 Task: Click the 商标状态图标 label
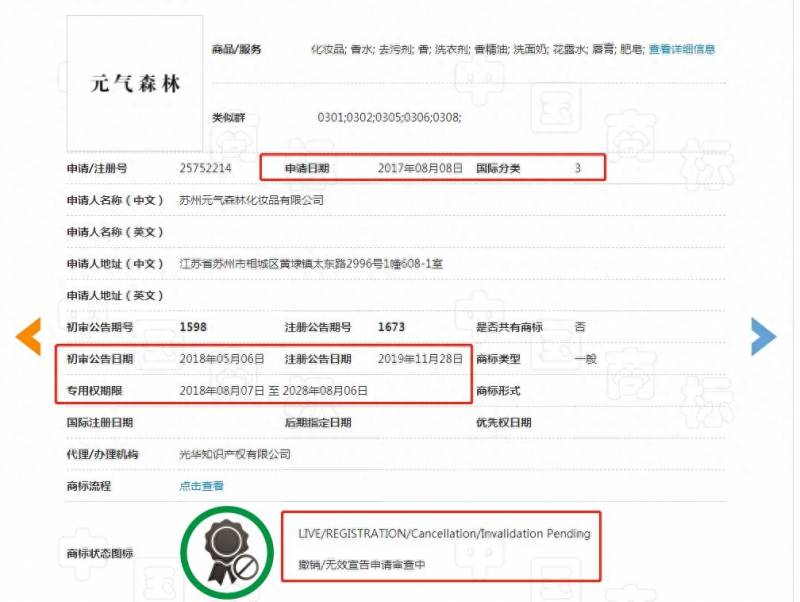pos(100,553)
